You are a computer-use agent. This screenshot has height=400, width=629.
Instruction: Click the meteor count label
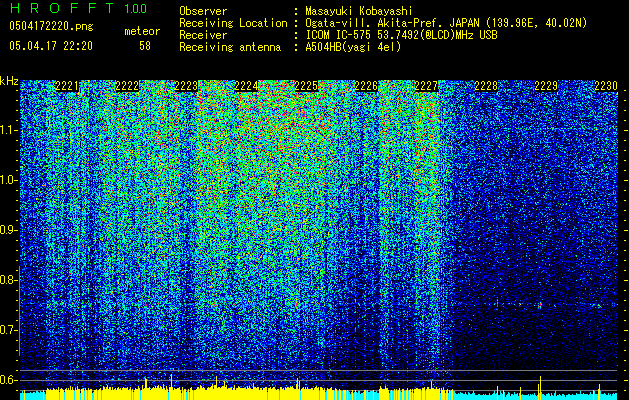[x=142, y=31]
